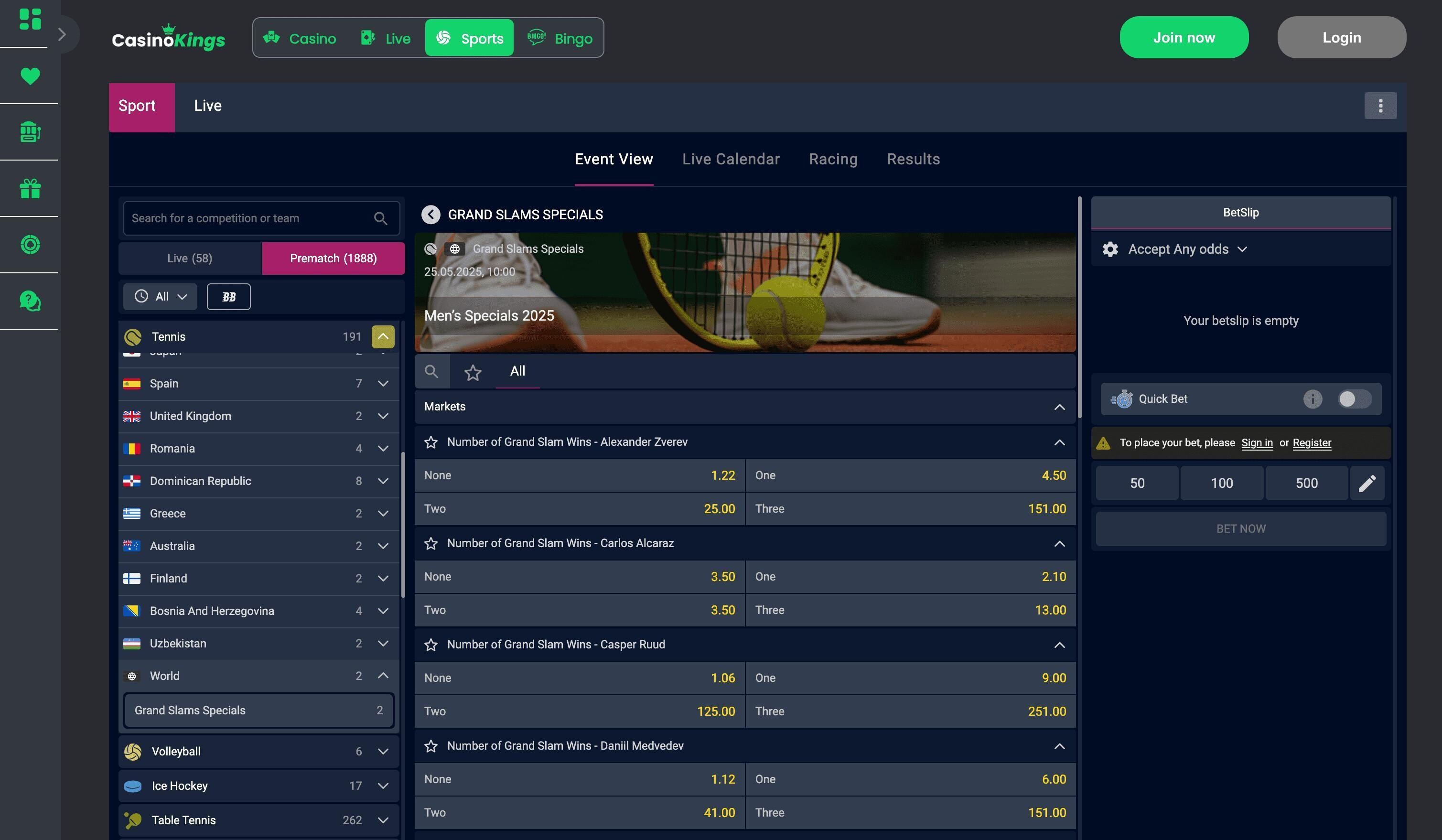The image size is (1442, 840).
Task: Switch to Live (58) events
Action: [190, 258]
